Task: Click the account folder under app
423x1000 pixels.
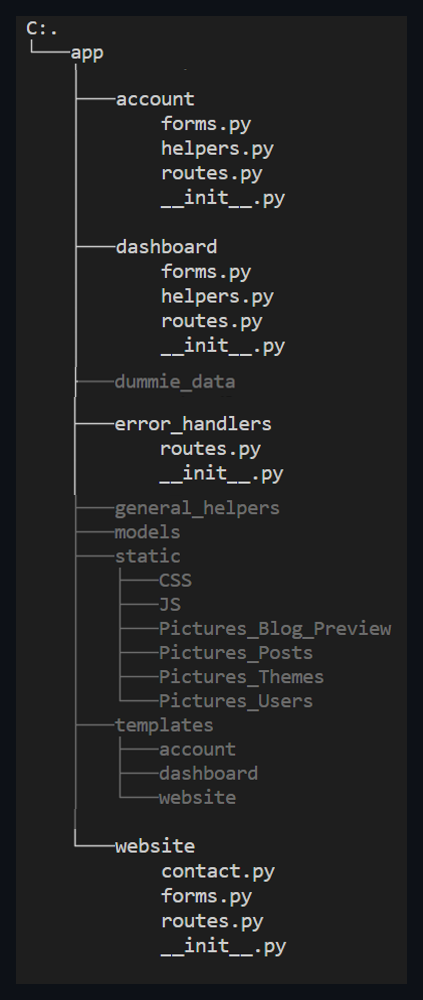Action: pyautogui.click(x=155, y=99)
